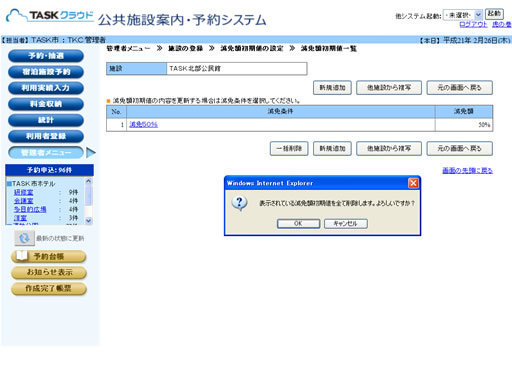Click キャンセル in the dialog
The height and width of the screenshot is (384, 512).
click(346, 223)
